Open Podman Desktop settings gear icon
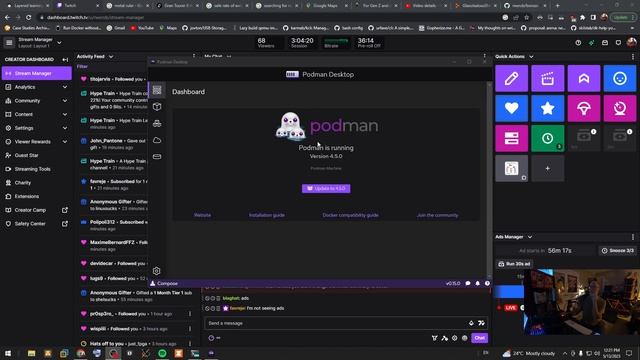640x360 pixels. point(156,271)
